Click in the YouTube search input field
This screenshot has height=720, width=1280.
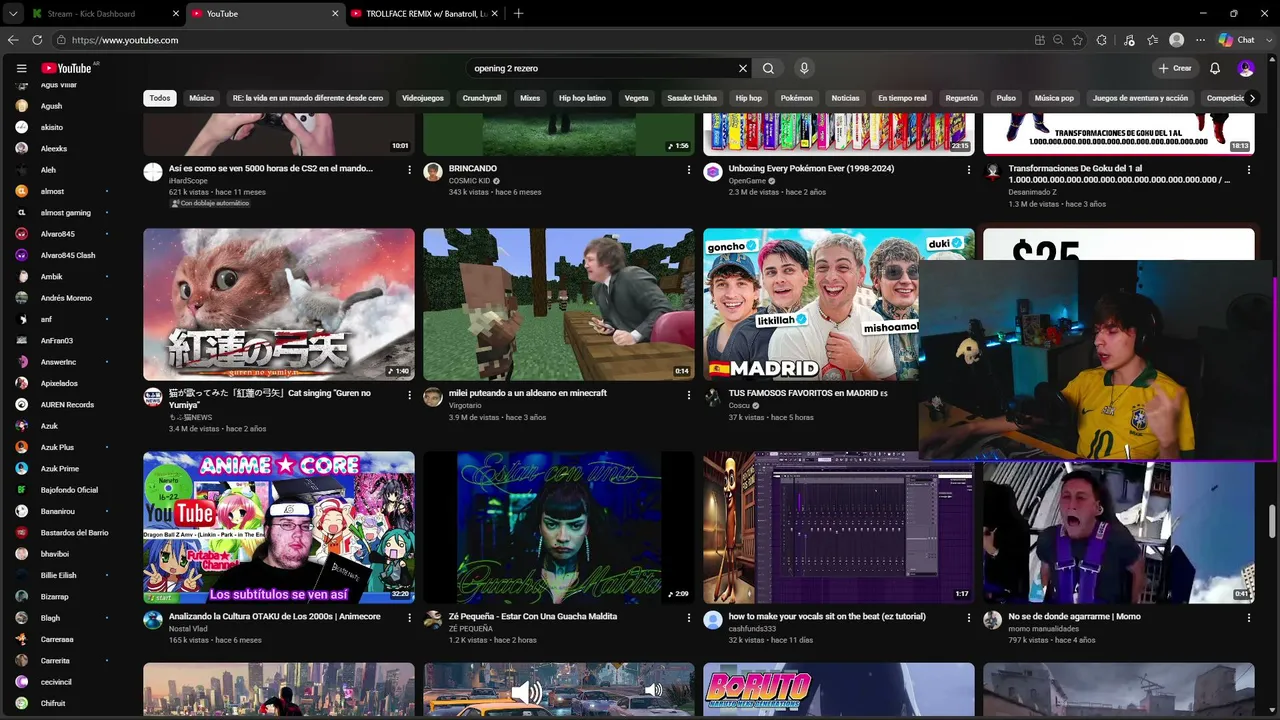tap(600, 68)
